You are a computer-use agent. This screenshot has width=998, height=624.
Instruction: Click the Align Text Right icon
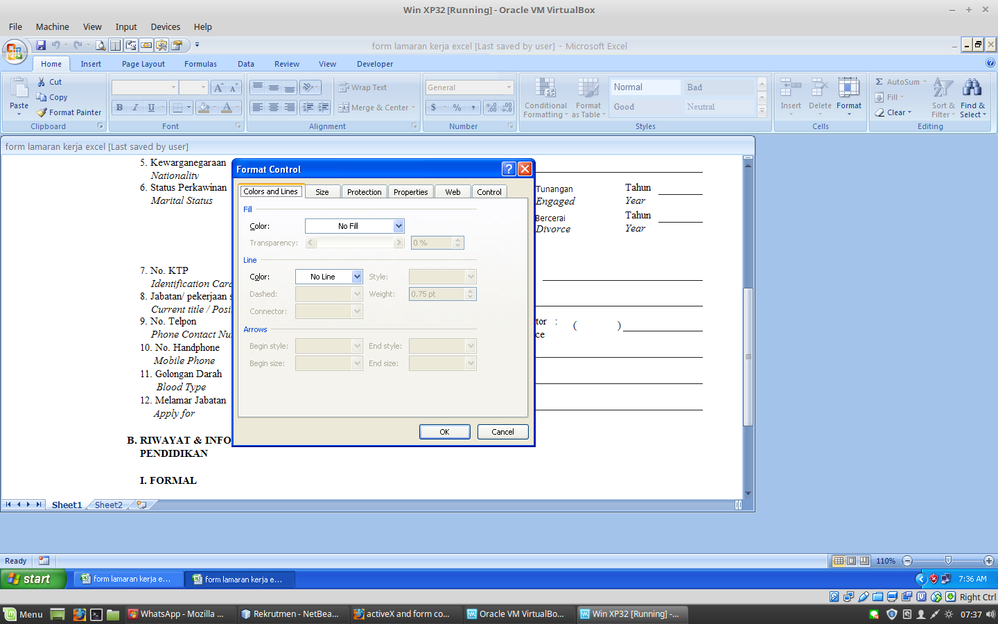click(290, 108)
